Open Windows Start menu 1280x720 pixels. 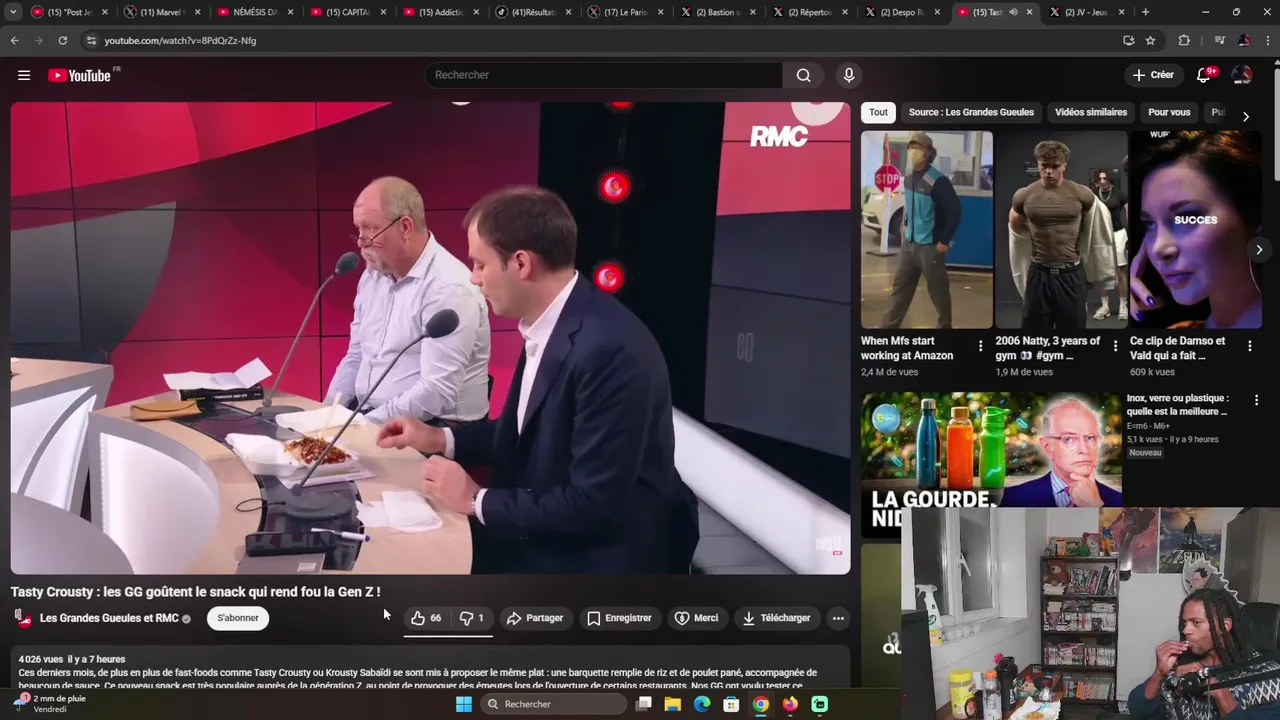click(463, 704)
